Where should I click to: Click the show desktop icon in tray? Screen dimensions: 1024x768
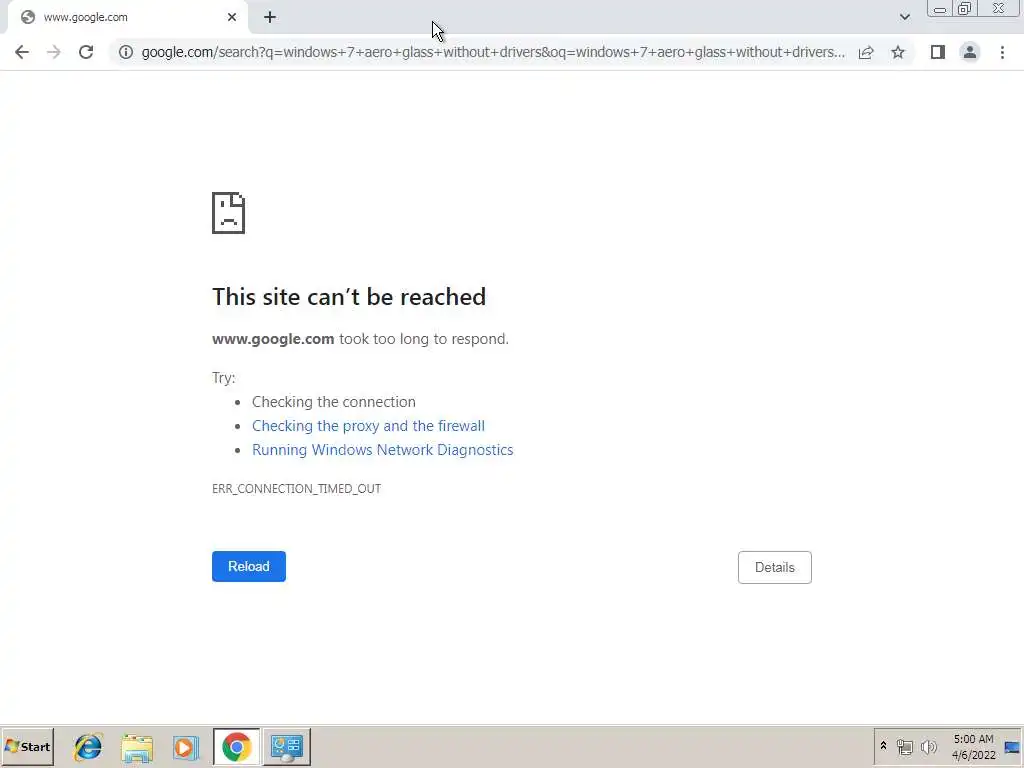[x=1012, y=746]
